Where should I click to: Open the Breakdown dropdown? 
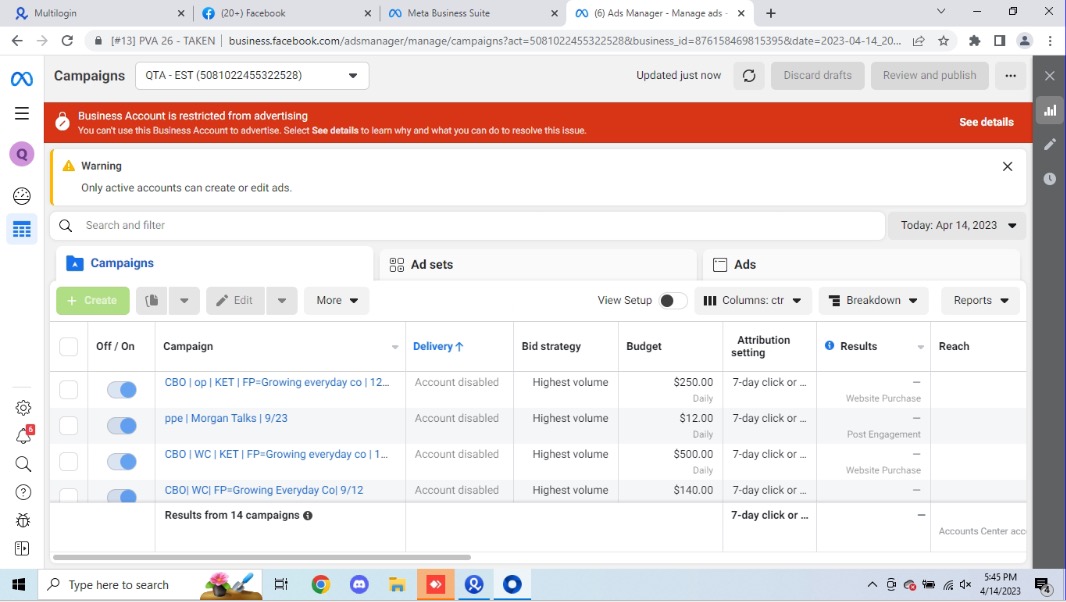pos(874,300)
